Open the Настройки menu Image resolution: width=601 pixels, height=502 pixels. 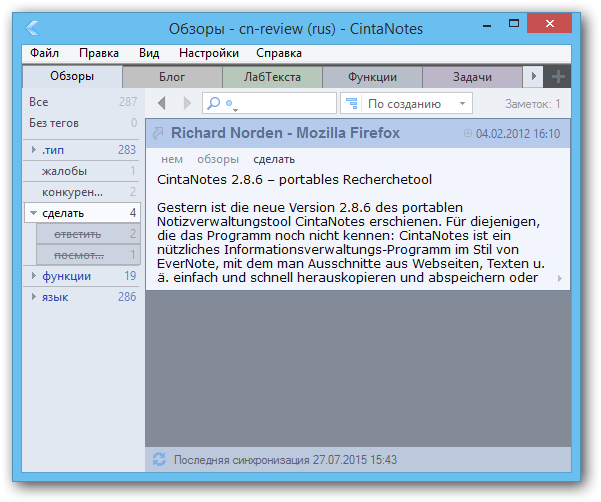[209, 53]
